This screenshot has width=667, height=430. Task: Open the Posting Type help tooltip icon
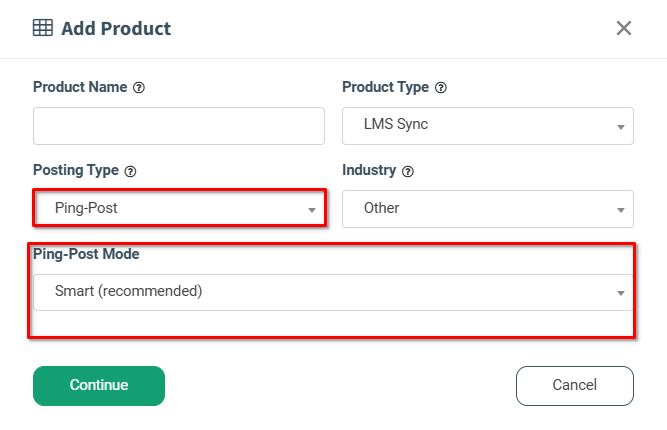[x=130, y=171]
